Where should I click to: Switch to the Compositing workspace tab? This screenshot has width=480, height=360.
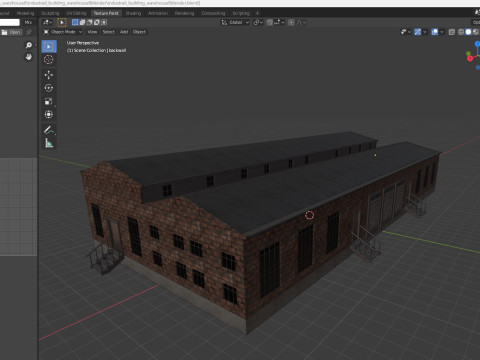pyautogui.click(x=213, y=13)
